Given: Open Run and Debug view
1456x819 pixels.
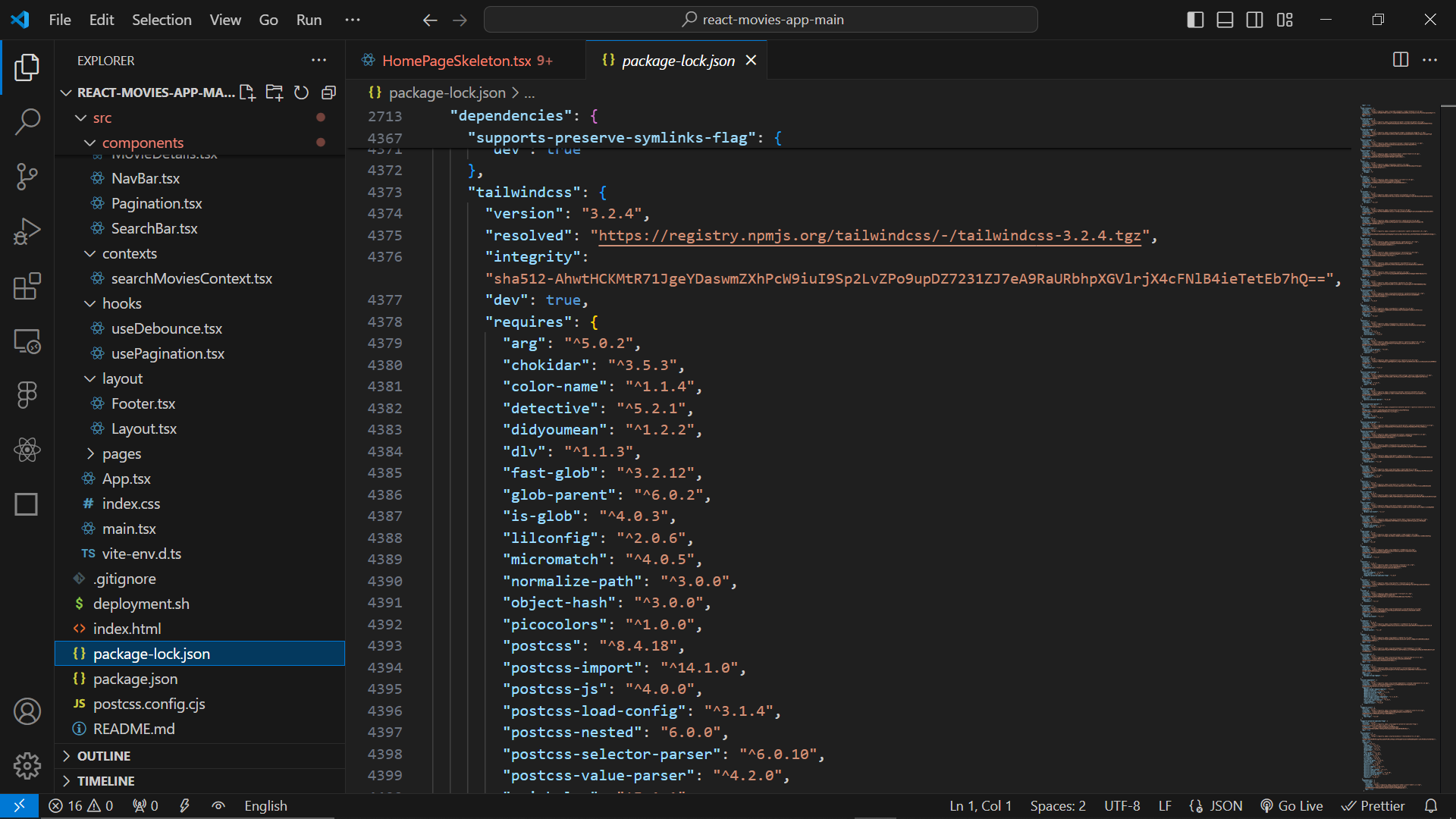Looking at the screenshot, I should [x=27, y=231].
